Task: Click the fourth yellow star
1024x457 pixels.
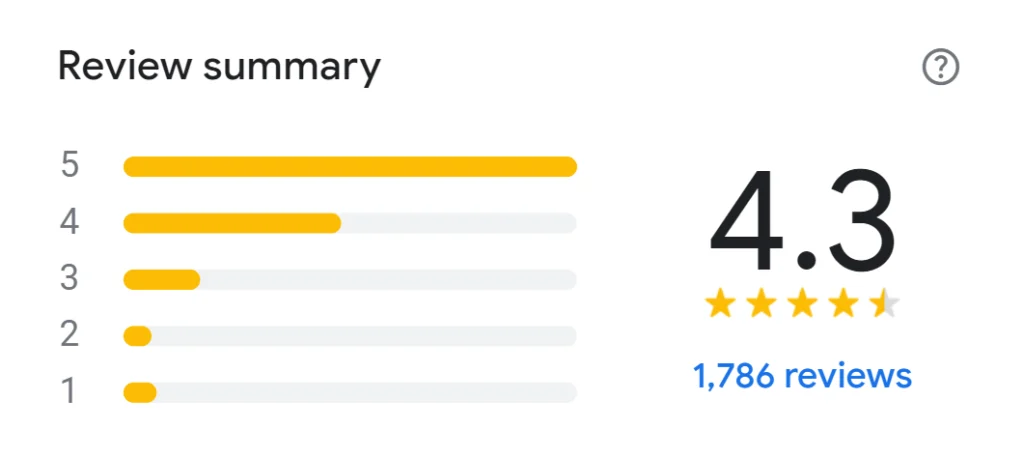Action: tap(843, 303)
